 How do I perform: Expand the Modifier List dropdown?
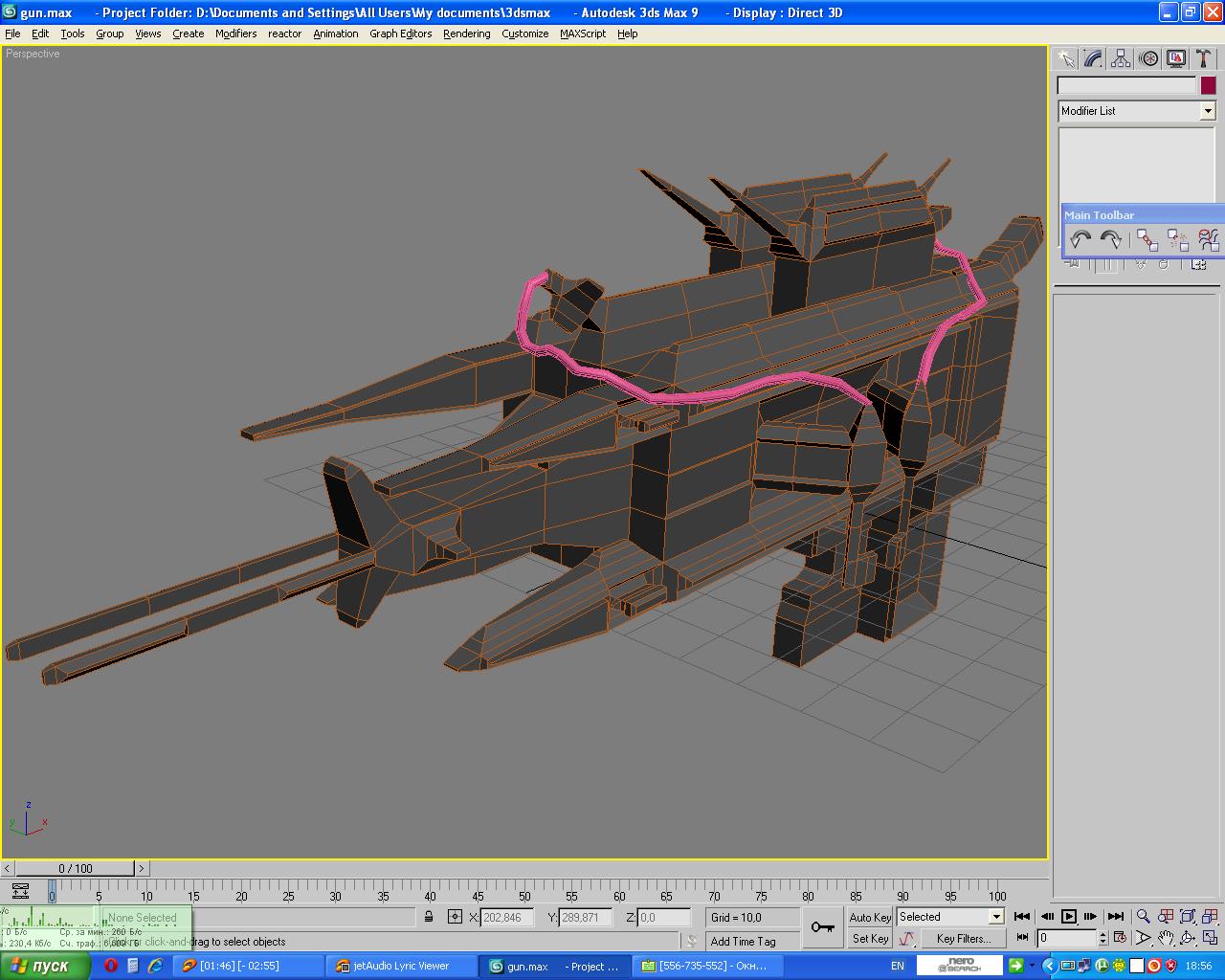click(x=1207, y=111)
